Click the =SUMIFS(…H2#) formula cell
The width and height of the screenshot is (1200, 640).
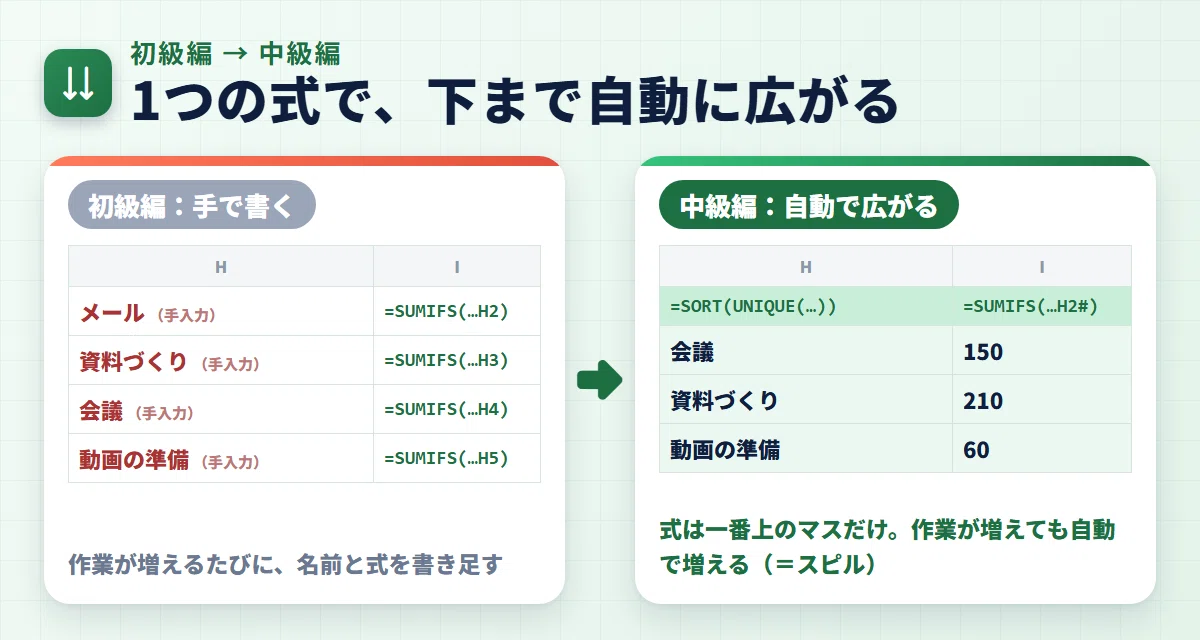[1042, 306]
